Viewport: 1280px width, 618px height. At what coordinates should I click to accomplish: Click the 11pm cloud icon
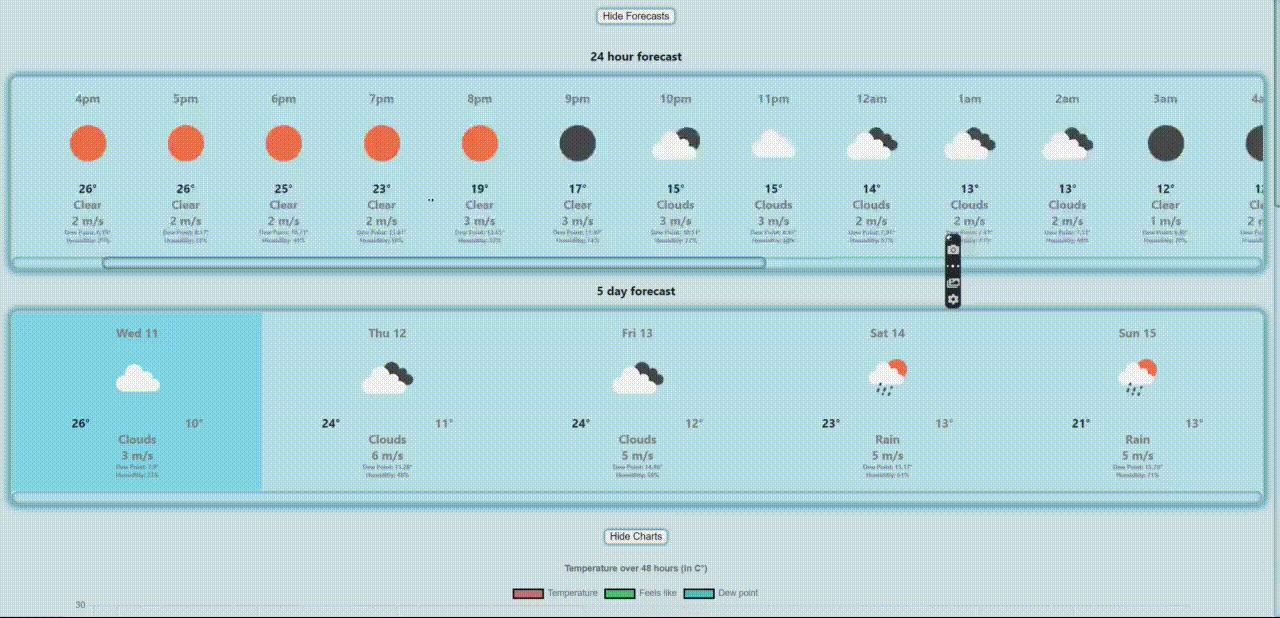pyautogui.click(x=773, y=144)
